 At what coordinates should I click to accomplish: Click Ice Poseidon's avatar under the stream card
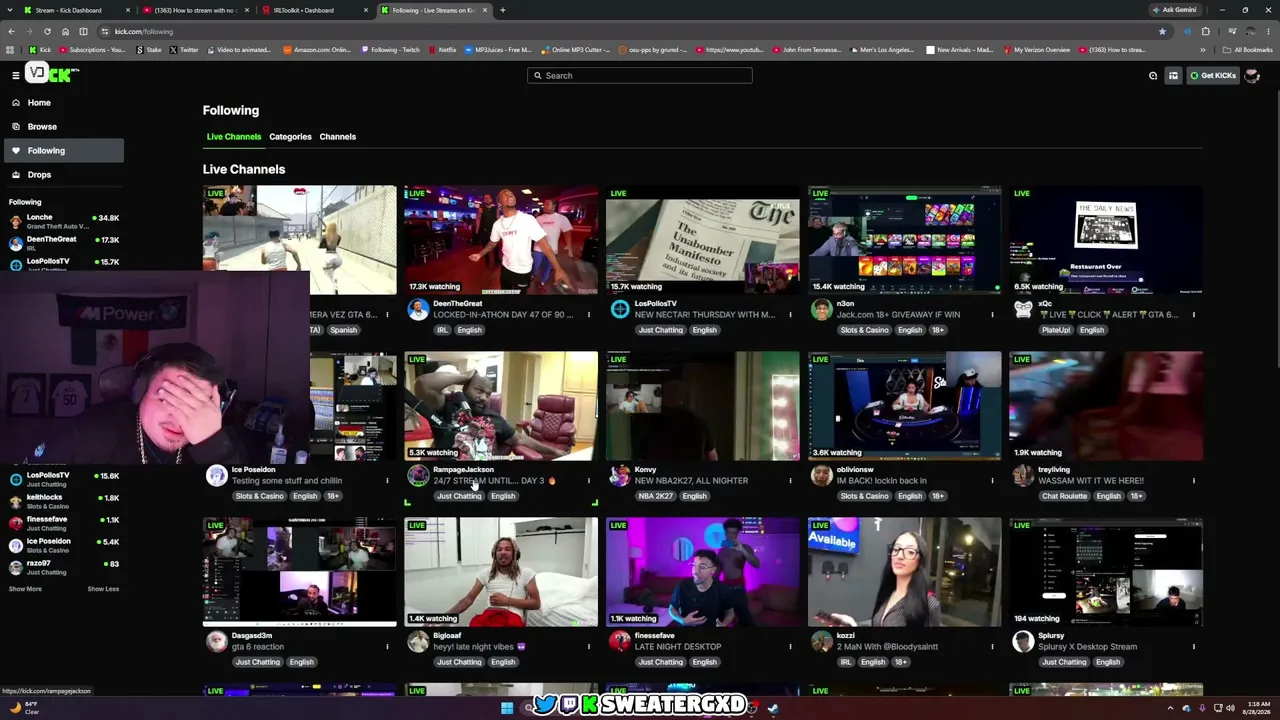[x=216, y=475]
